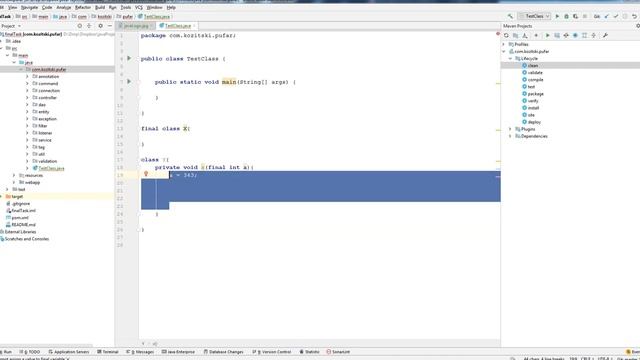Viewport: 640px width, 360px height.
Task: Switch to the first editor tab
Action: [x=136, y=26]
